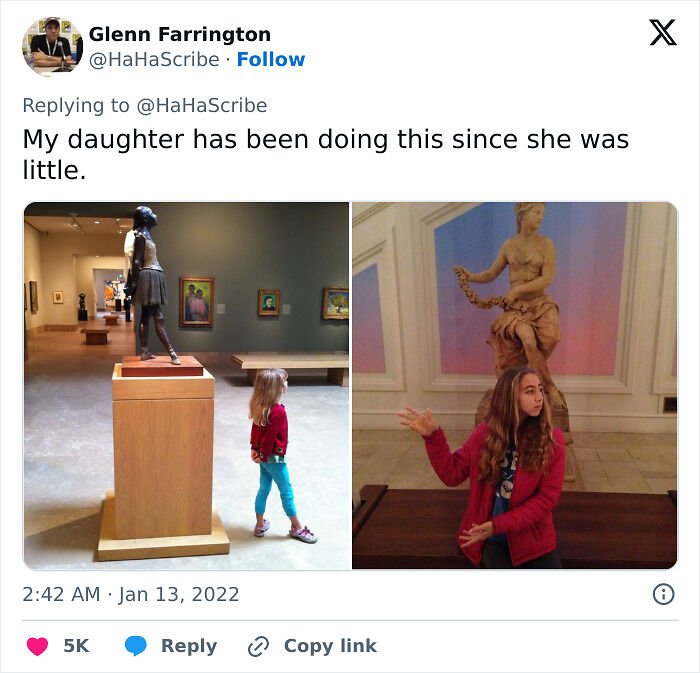Image resolution: width=700 pixels, height=673 pixels.
Task: Click the 5K likes count
Action: (x=76, y=646)
